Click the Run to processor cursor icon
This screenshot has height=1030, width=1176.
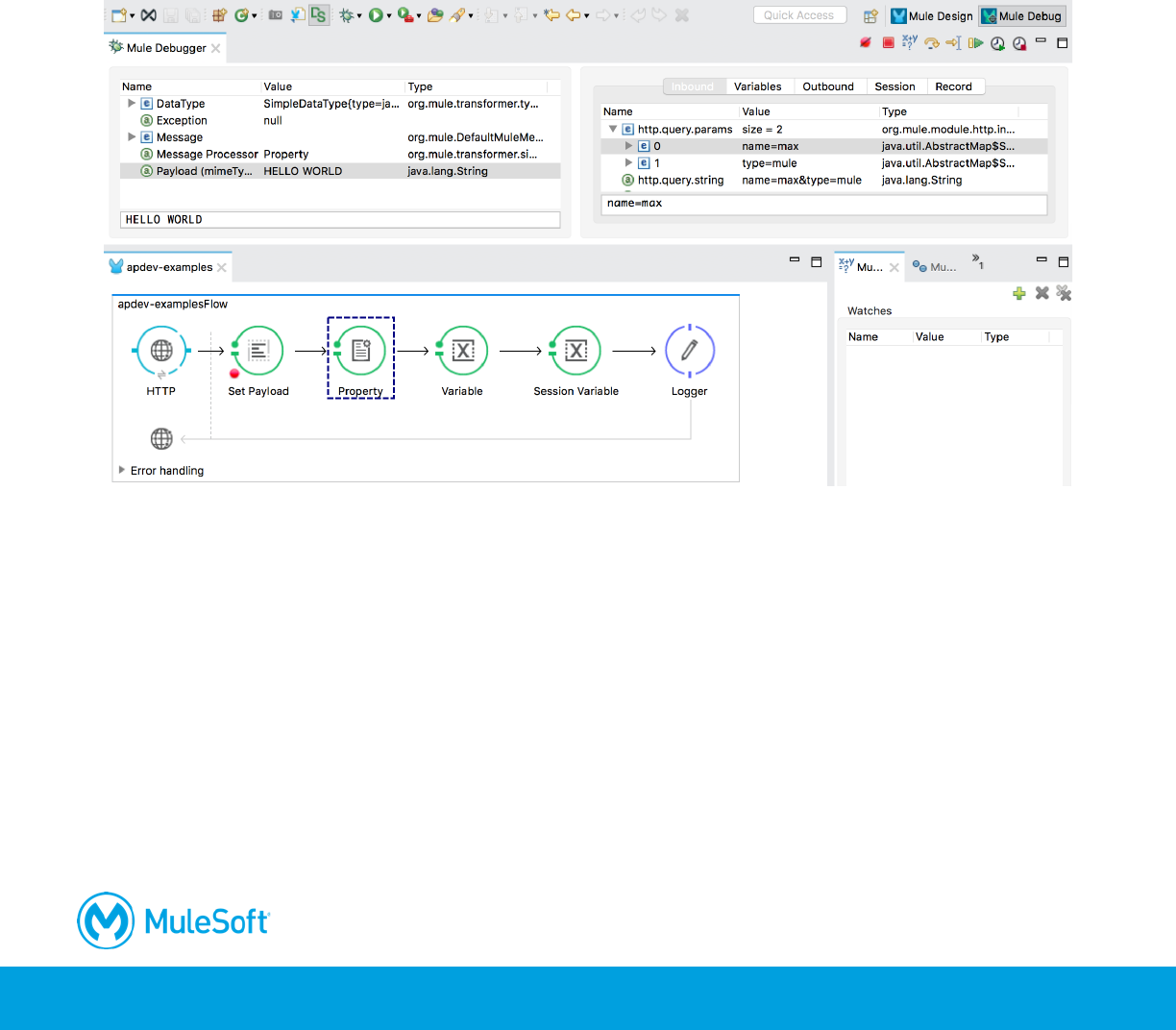click(x=954, y=43)
